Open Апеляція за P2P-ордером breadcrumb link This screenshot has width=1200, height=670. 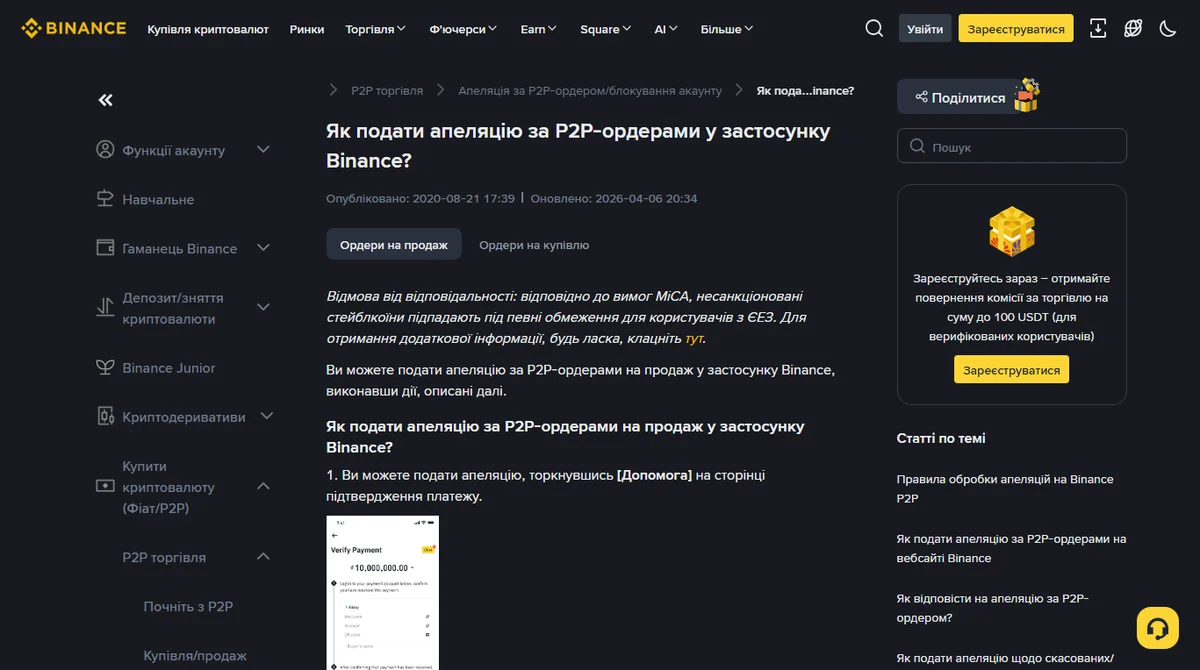click(590, 90)
